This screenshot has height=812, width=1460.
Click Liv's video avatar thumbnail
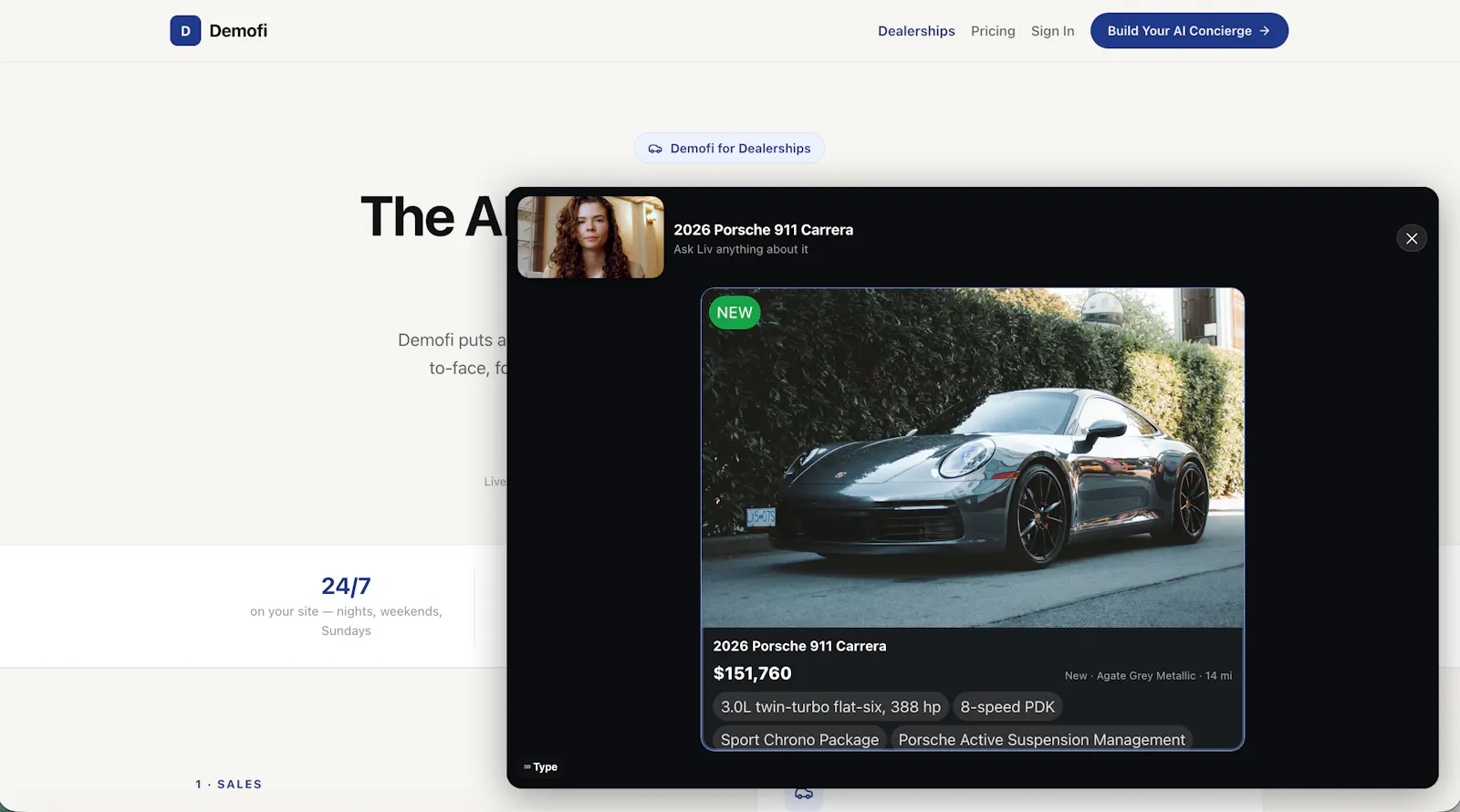point(590,237)
